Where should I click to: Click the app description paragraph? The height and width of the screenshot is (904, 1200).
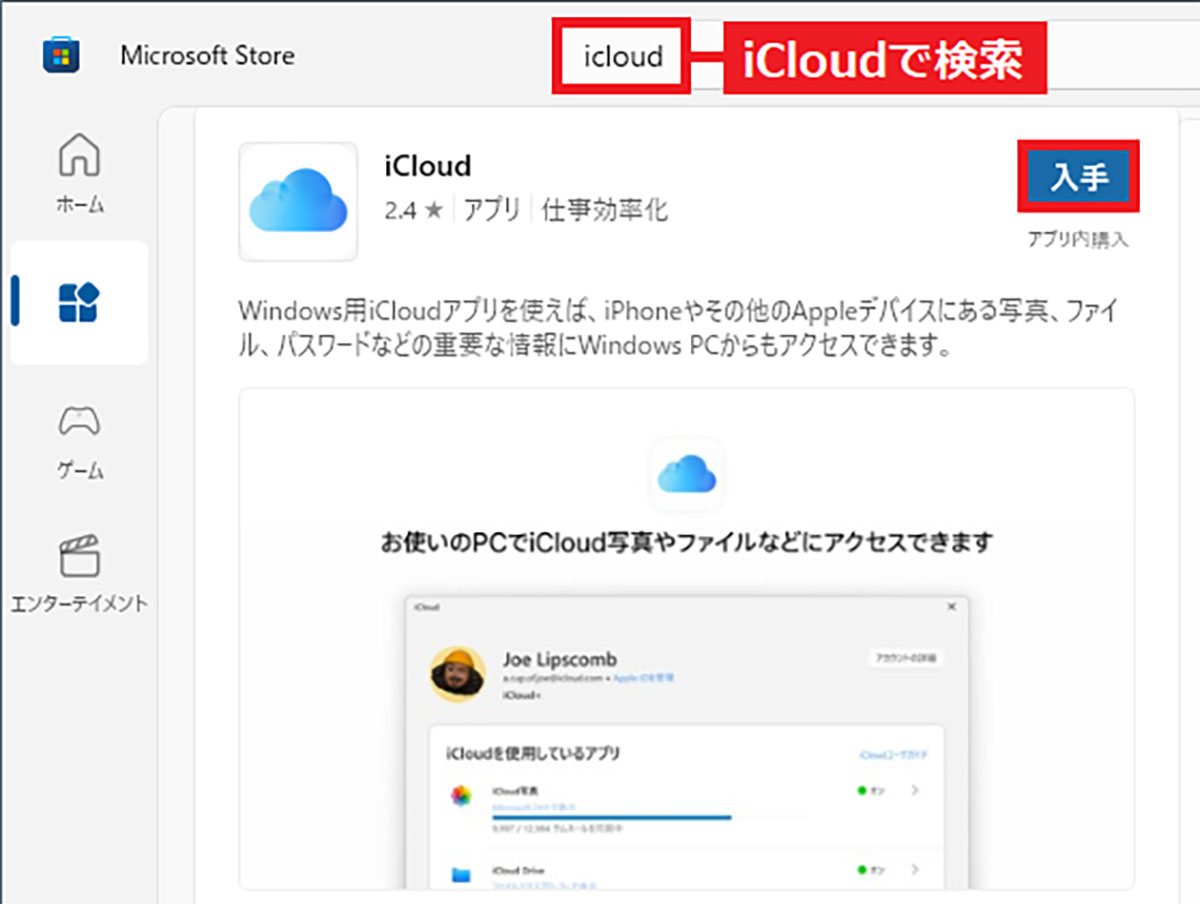680,329
